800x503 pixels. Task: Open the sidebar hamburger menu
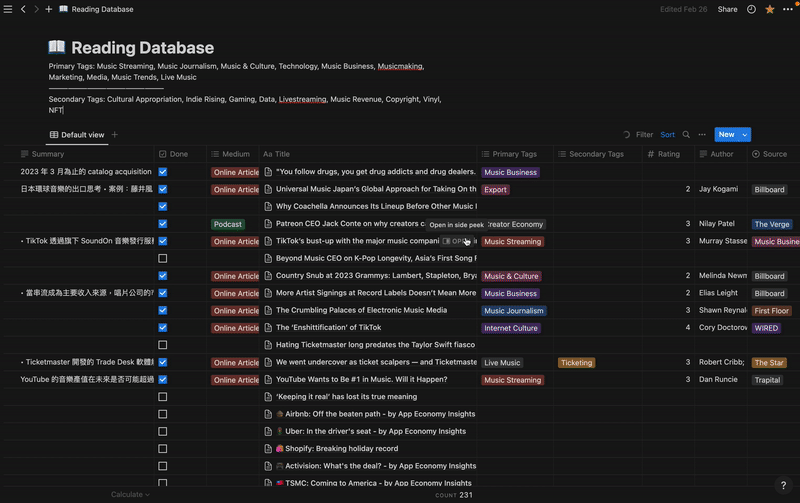click(x=8, y=9)
